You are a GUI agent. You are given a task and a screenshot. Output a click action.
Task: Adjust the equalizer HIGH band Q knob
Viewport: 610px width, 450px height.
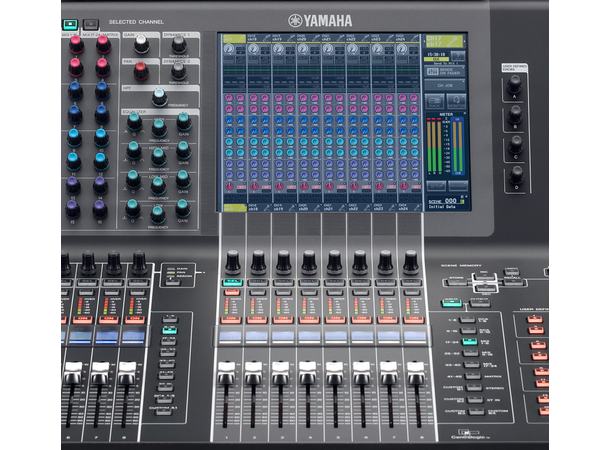pos(134,121)
